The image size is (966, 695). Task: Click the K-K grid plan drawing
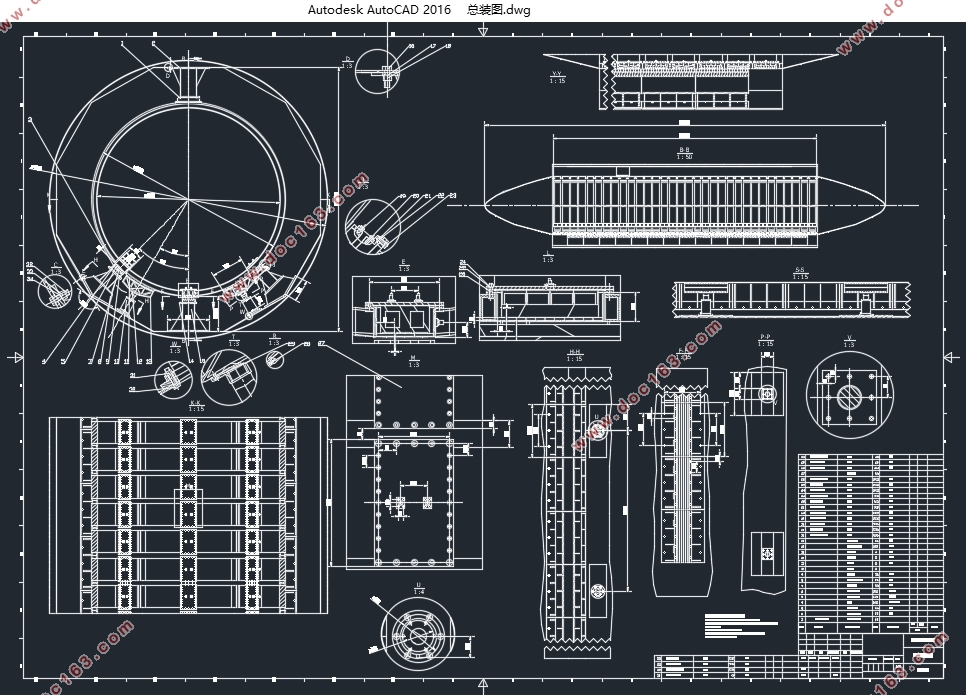tap(189, 515)
